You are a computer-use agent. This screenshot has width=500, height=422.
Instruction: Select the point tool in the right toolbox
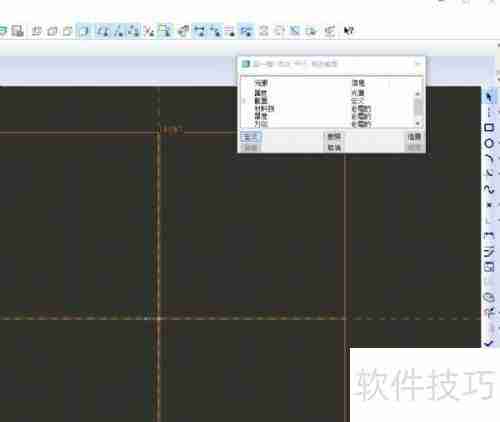pyautogui.click(x=489, y=205)
